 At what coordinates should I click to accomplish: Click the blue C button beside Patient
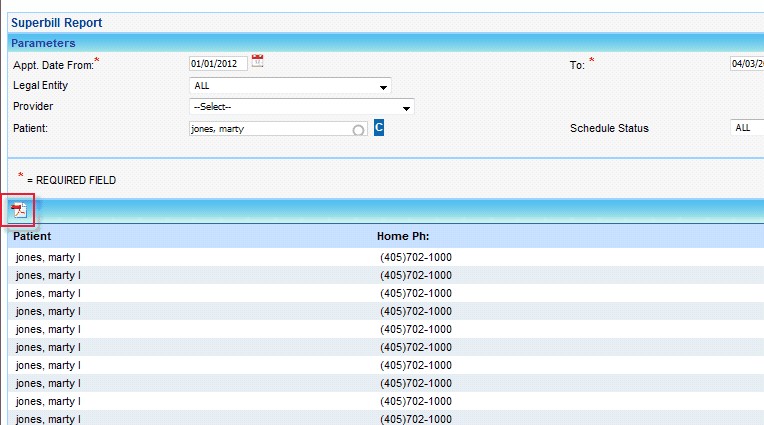click(379, 128)
